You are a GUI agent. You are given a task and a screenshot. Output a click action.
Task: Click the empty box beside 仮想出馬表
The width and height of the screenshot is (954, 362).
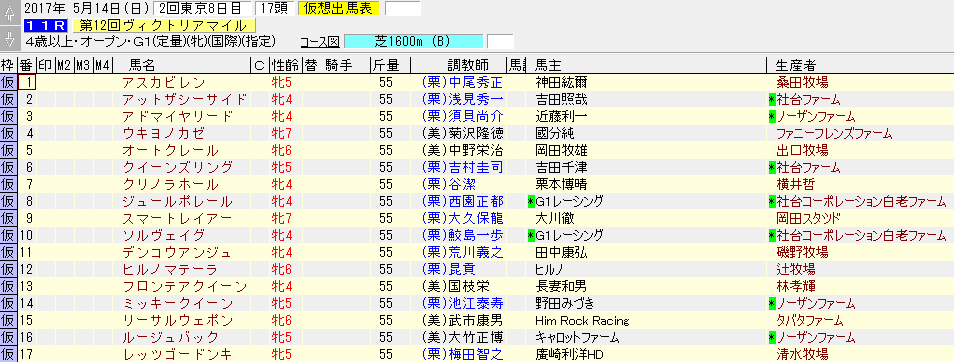[x=403, y=9]
